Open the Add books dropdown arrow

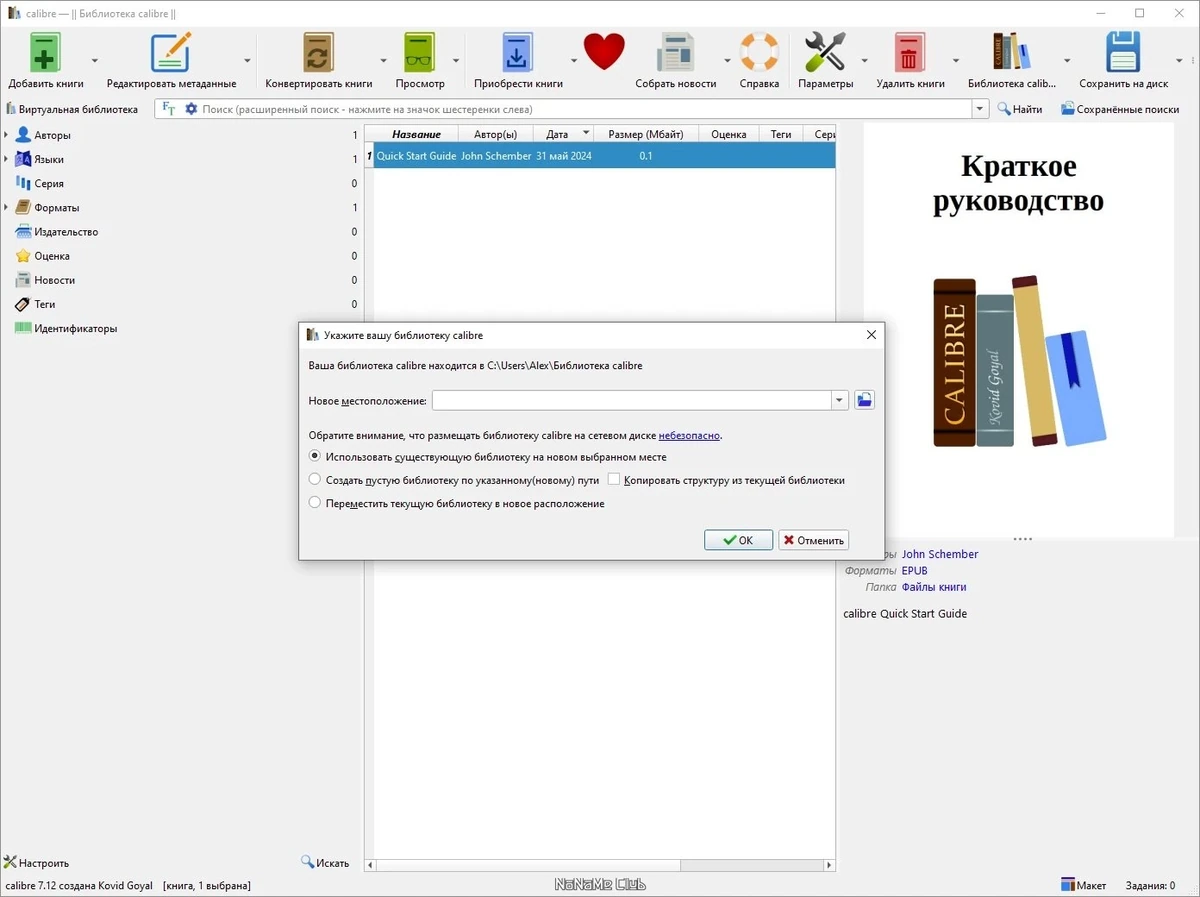[95, 60]
